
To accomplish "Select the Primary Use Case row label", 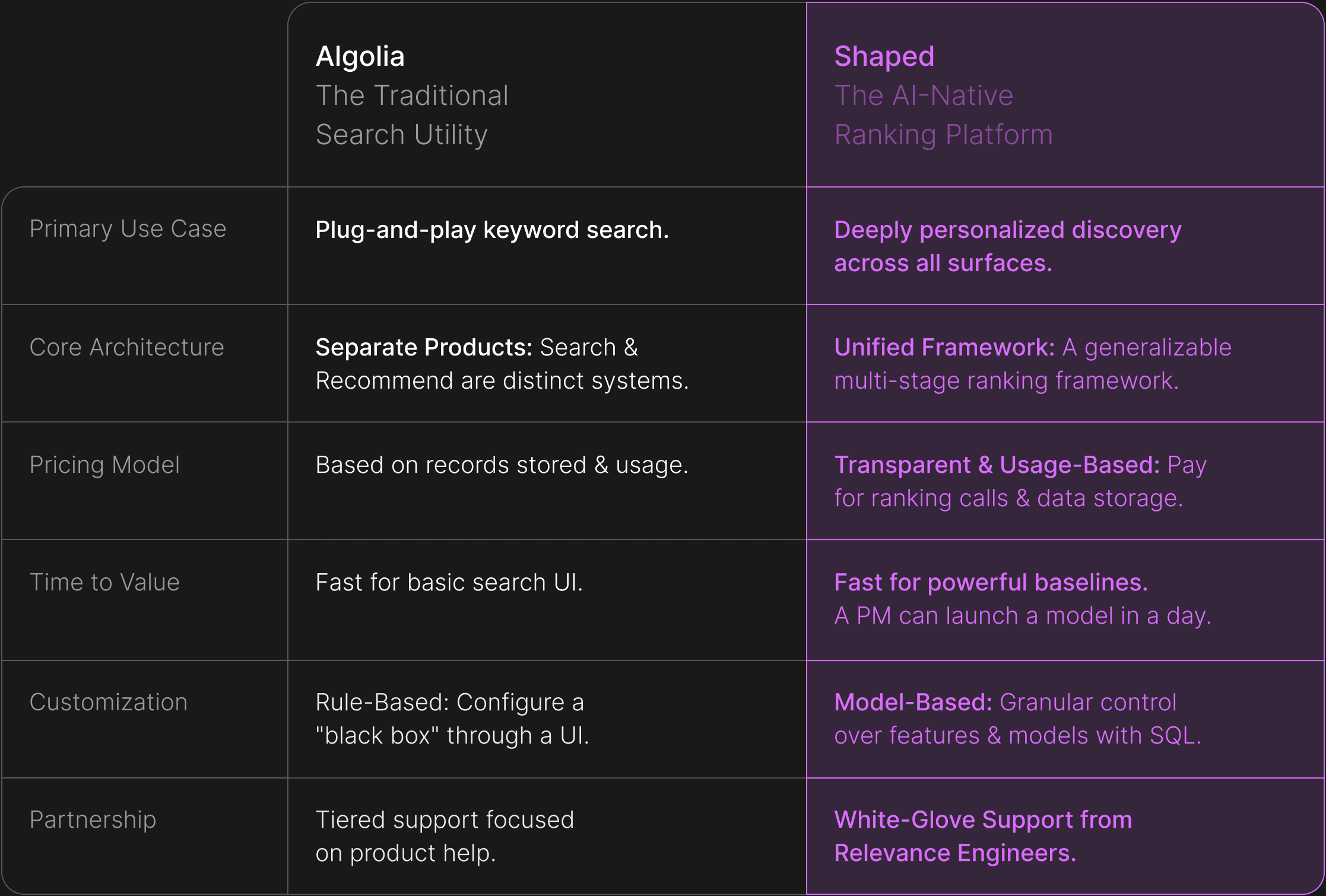I will click(128, 229).
